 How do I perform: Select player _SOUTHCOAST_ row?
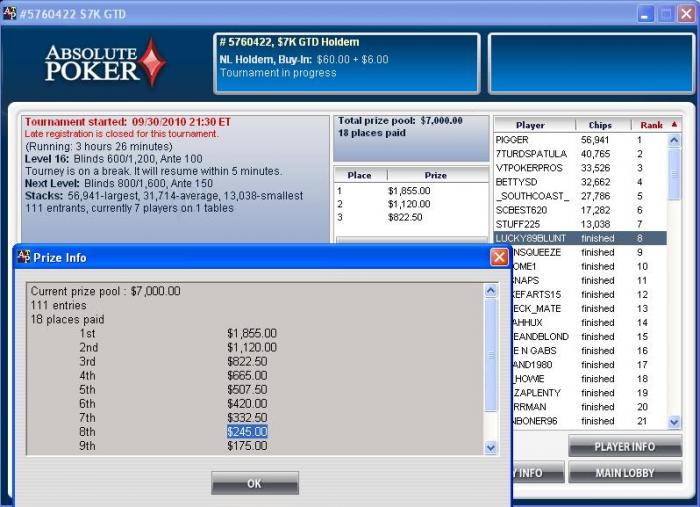coord(580,196)
